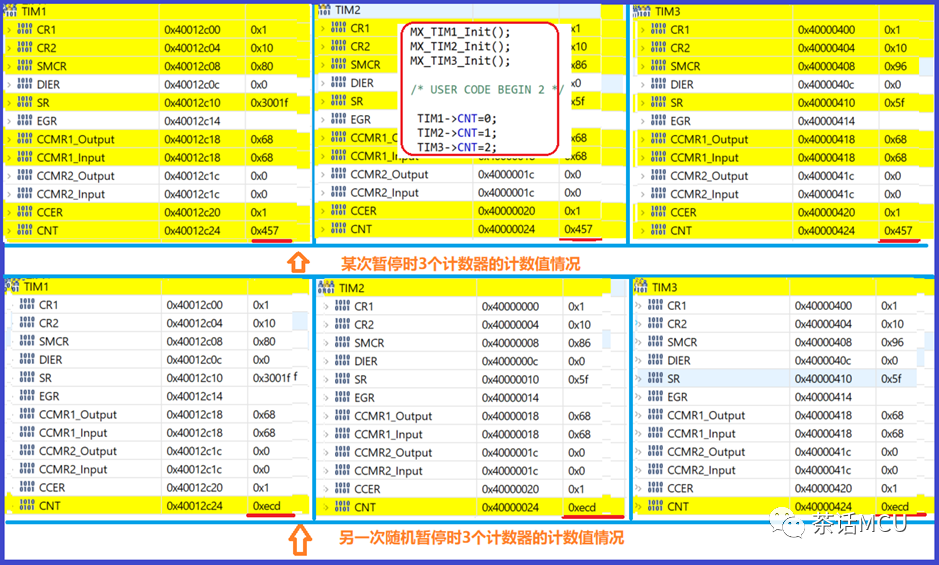Select SMCR value 0x86 in lower TIM2 panel
Viewport: 939px width, 565px height.
pyautogui.click(x=579, y=343)
